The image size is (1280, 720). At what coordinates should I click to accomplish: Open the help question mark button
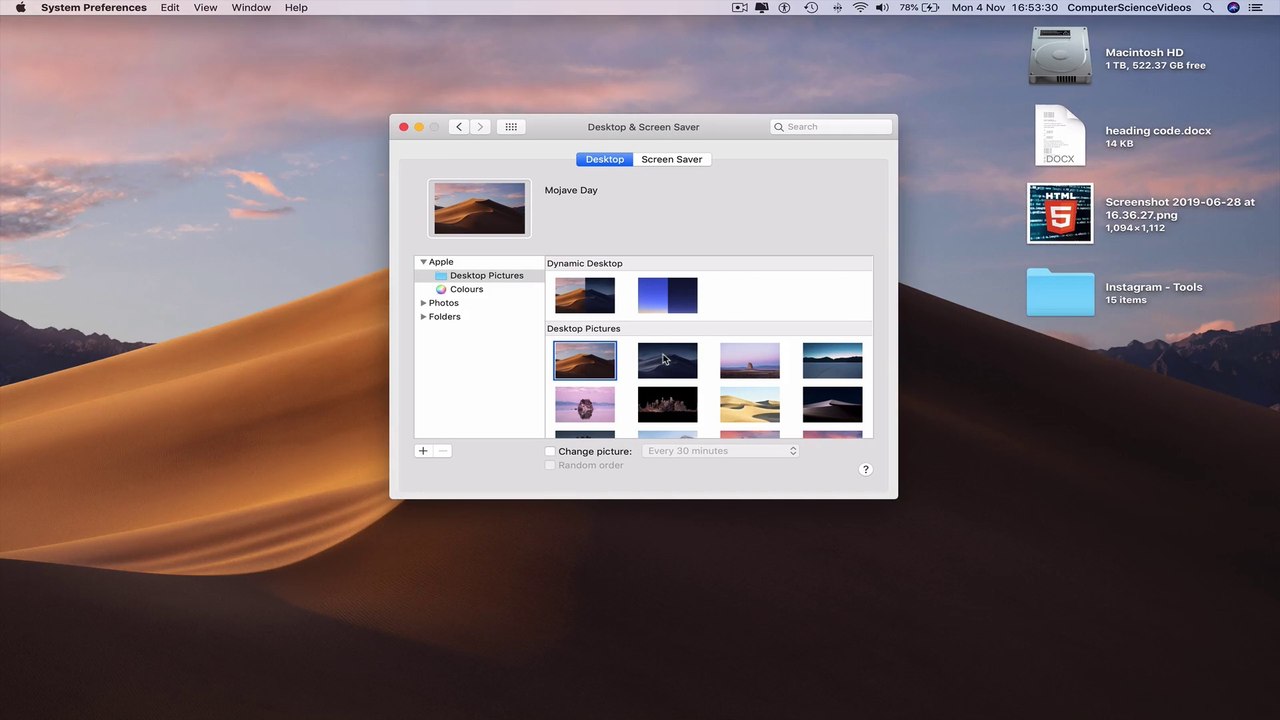[866, 470]
